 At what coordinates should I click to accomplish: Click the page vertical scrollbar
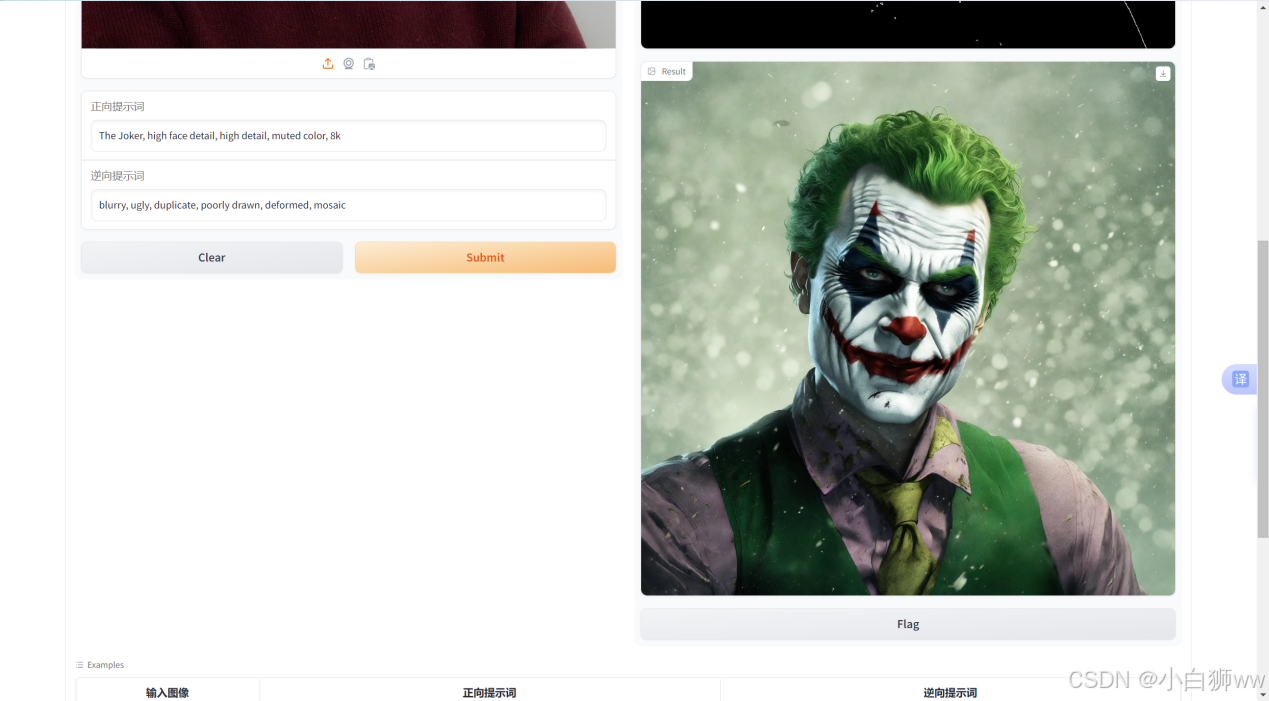pos(1263,390)
